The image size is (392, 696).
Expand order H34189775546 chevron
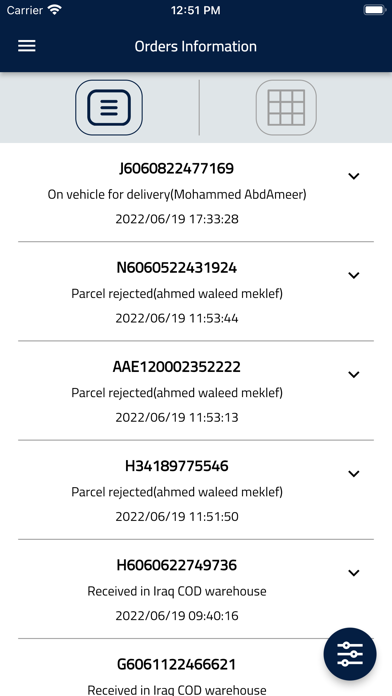point(353,474)
